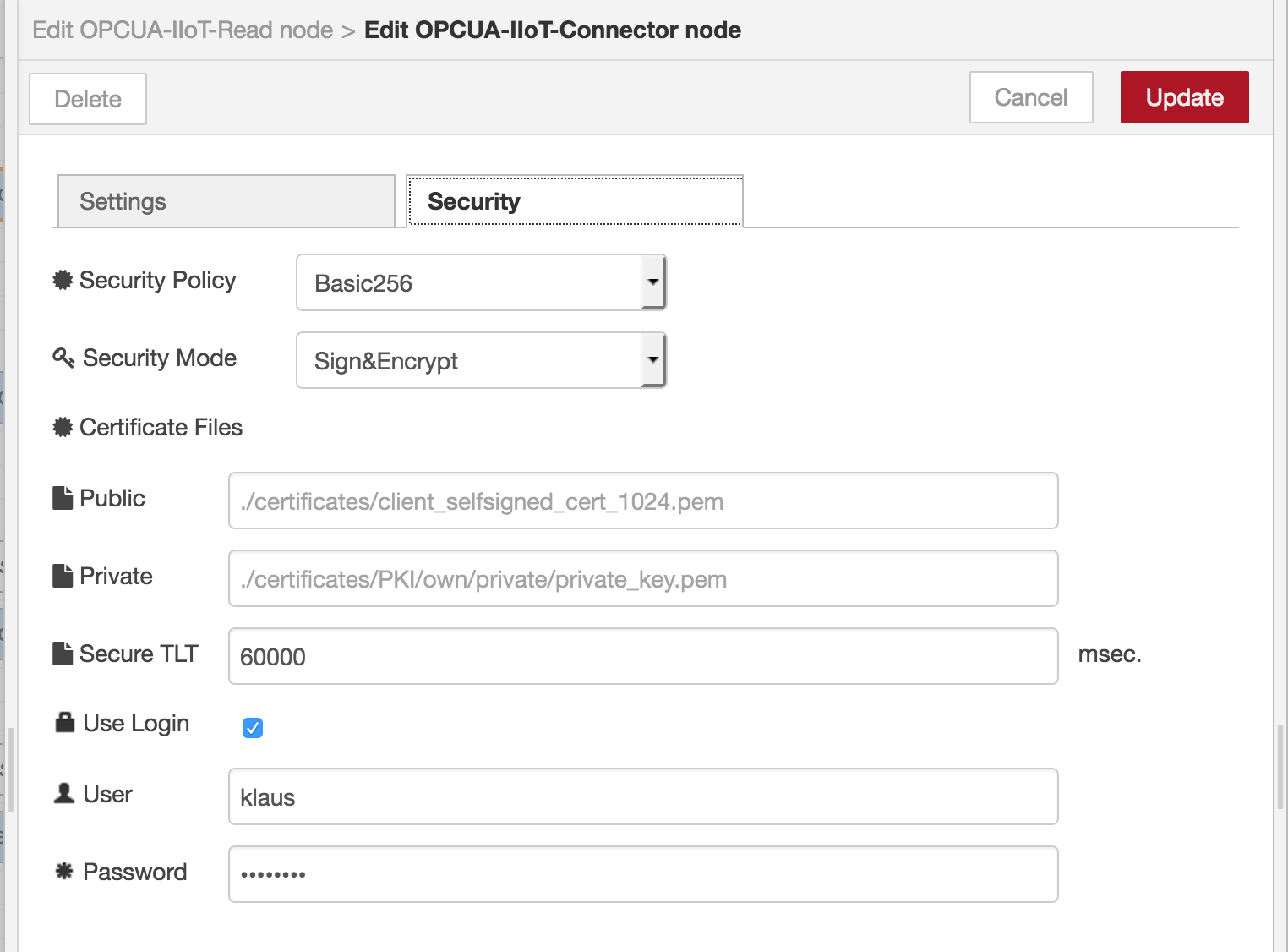Click the User input field containing klaus
This screenshot has width=1288, height=952.
pyautogui.click(x=642, y=796)
